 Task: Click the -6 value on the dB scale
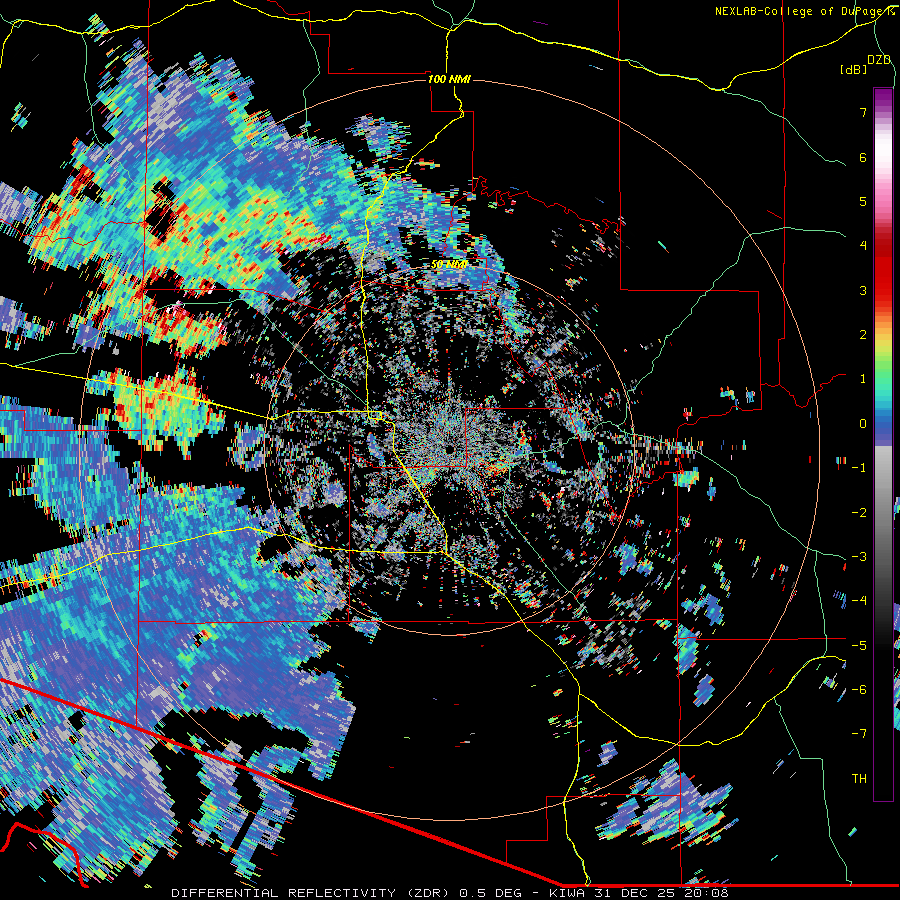point(859,690)
